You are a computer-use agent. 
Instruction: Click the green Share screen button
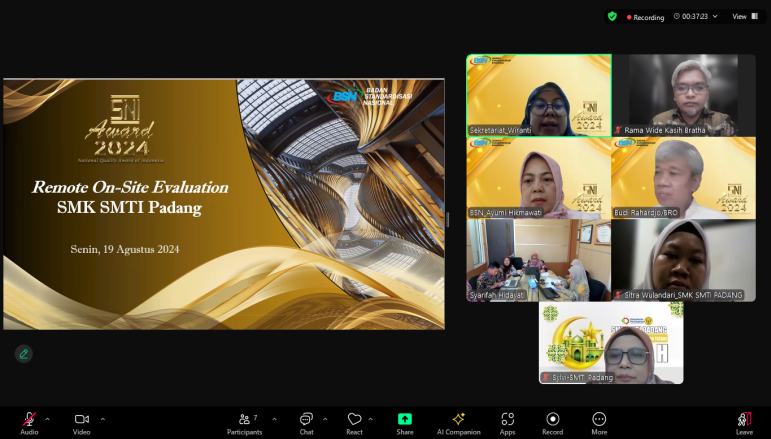(x=405, y=423)
